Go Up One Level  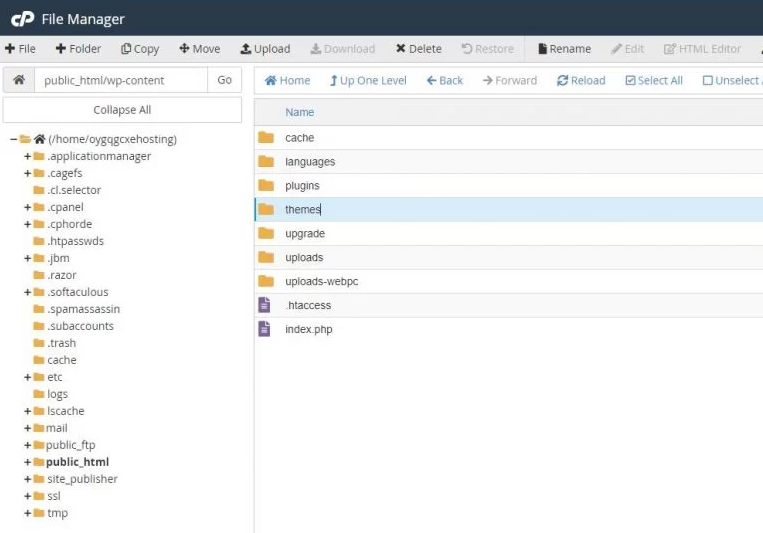[x=368, y=80]
